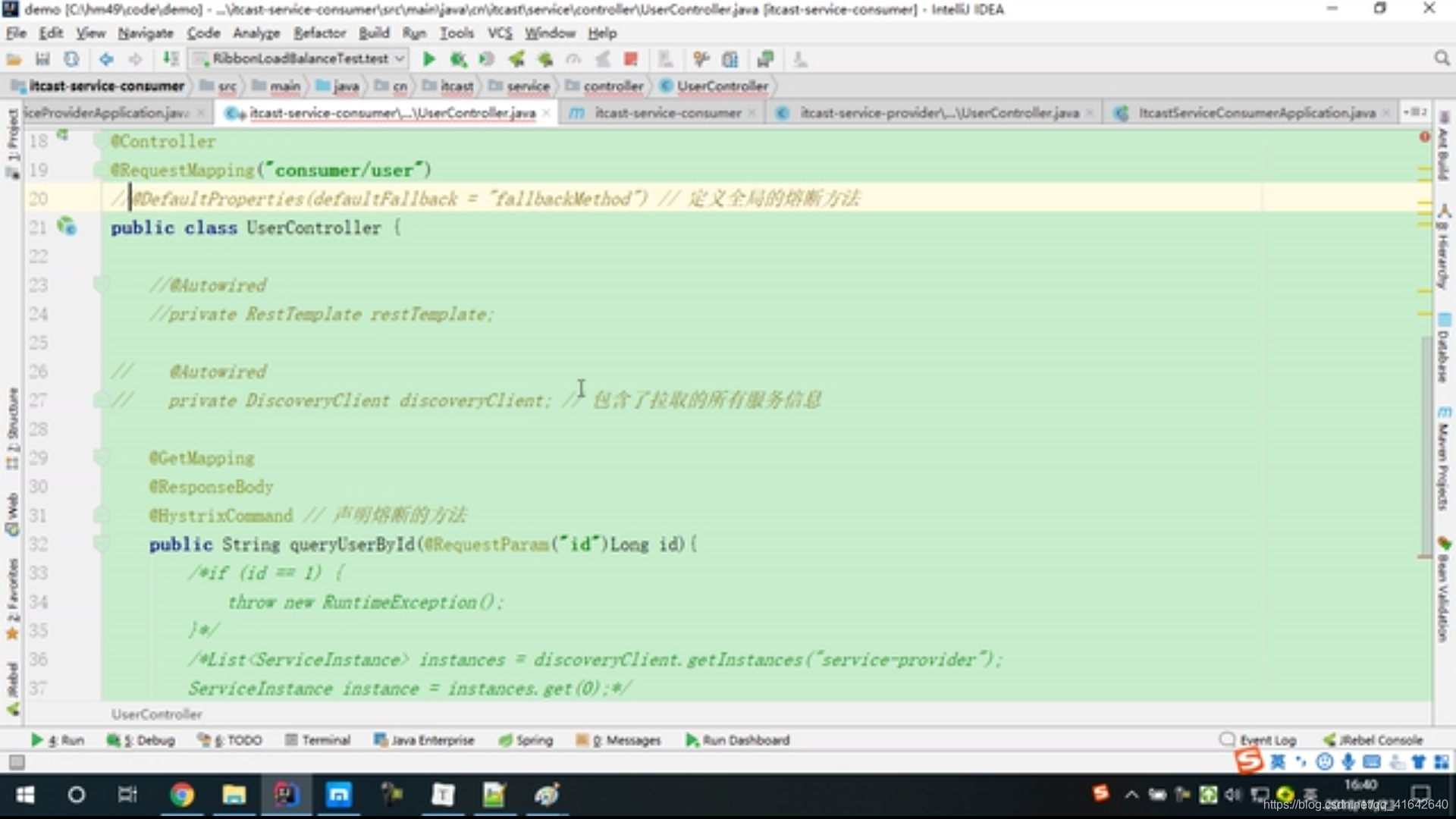Open the Event Log
The image size is (1456, 819).
(1258, 740)
